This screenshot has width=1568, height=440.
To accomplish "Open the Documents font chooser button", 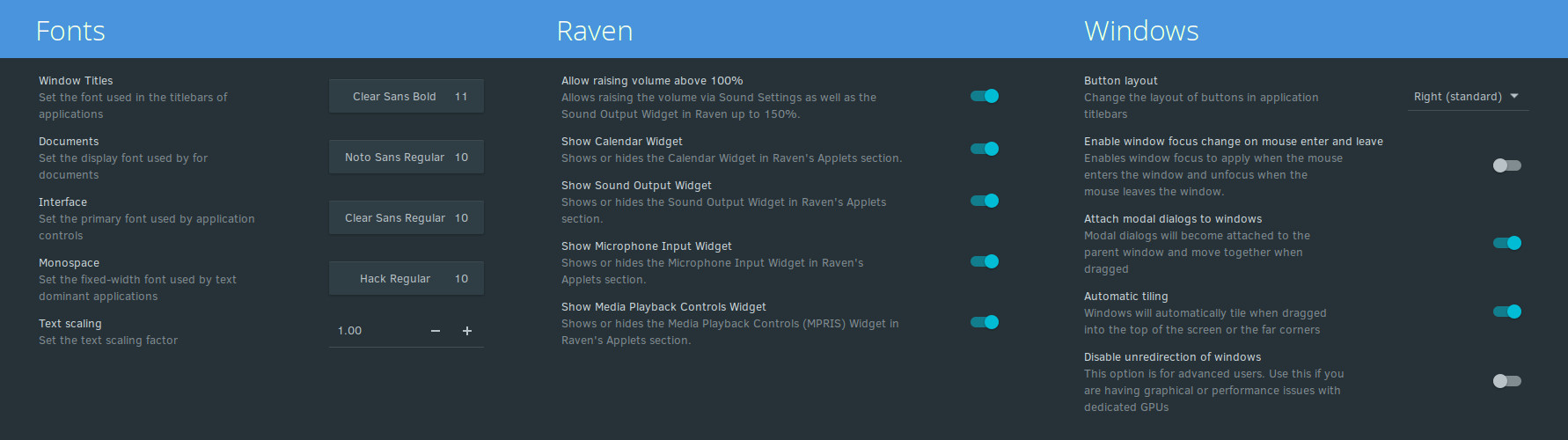I will [406, 158].
